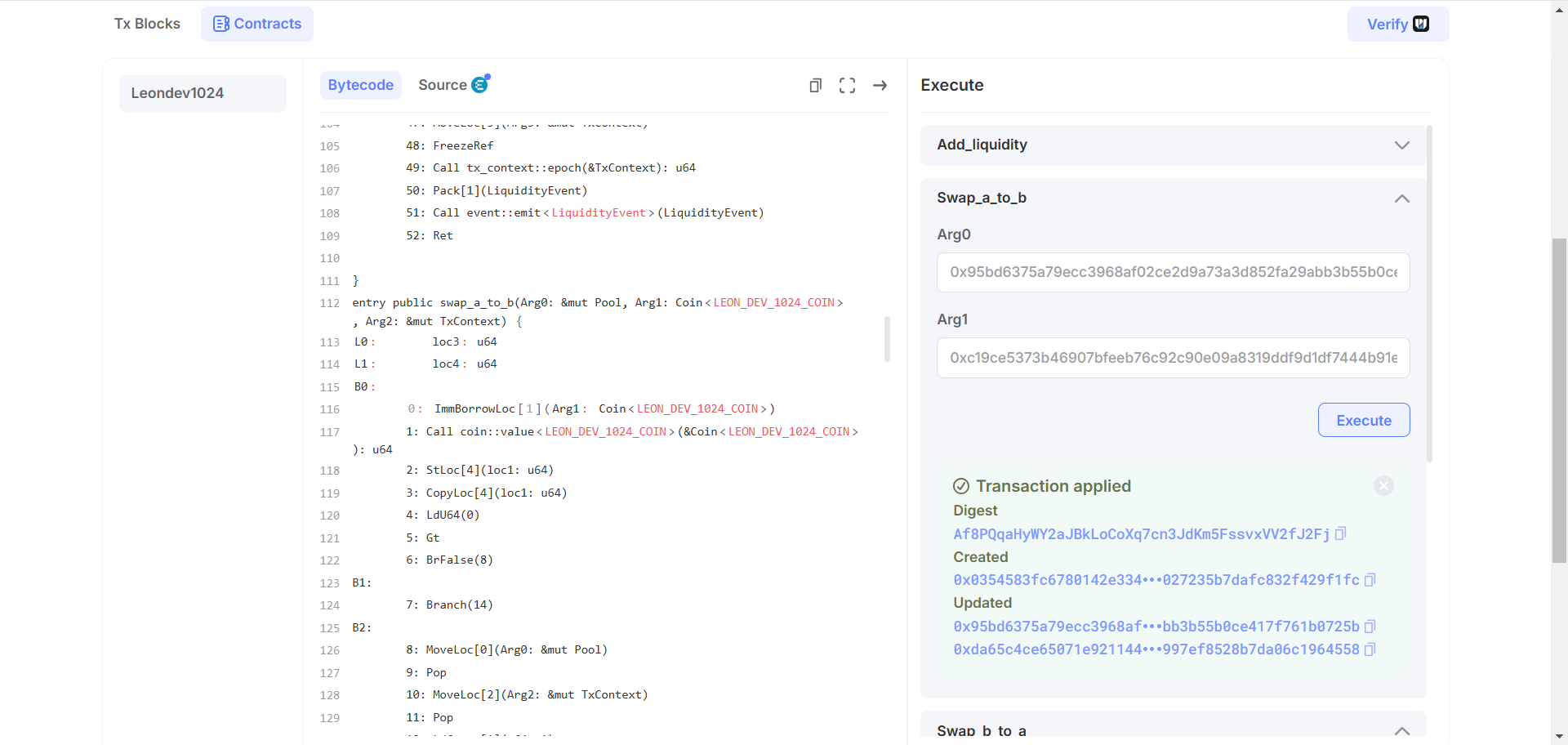Viewport: 1568px width, 745px height.
Task: Click the Arg1 input field
Action: tap(1173, 358)
